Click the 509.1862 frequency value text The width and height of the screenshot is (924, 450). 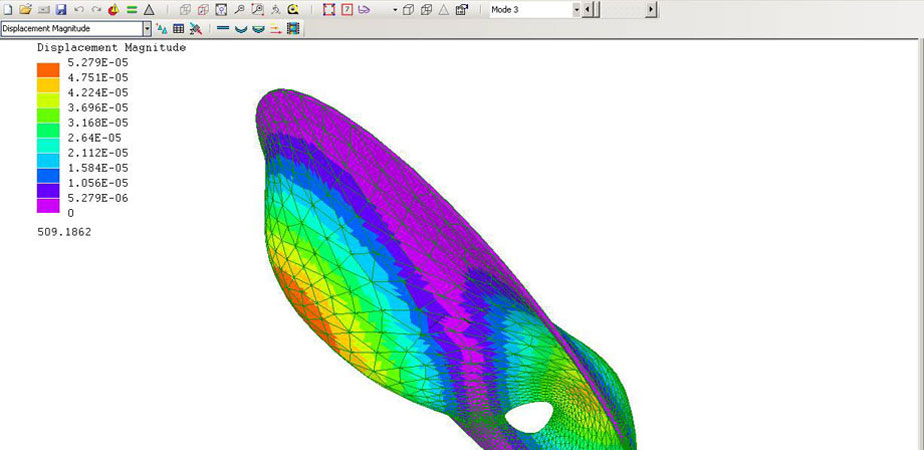(64, 231)
